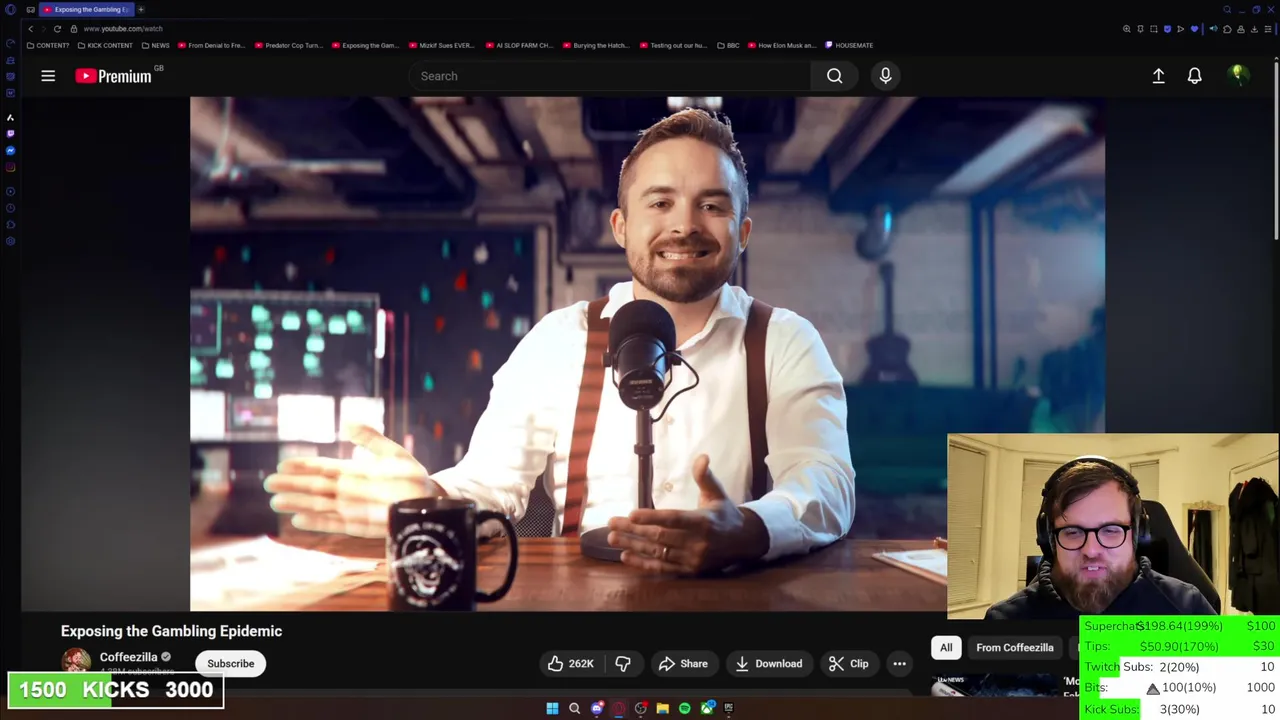The width and height of the screenshot is (1280, 720).
Task: Go back with the browser arrow
Action: tap(30, 29)
